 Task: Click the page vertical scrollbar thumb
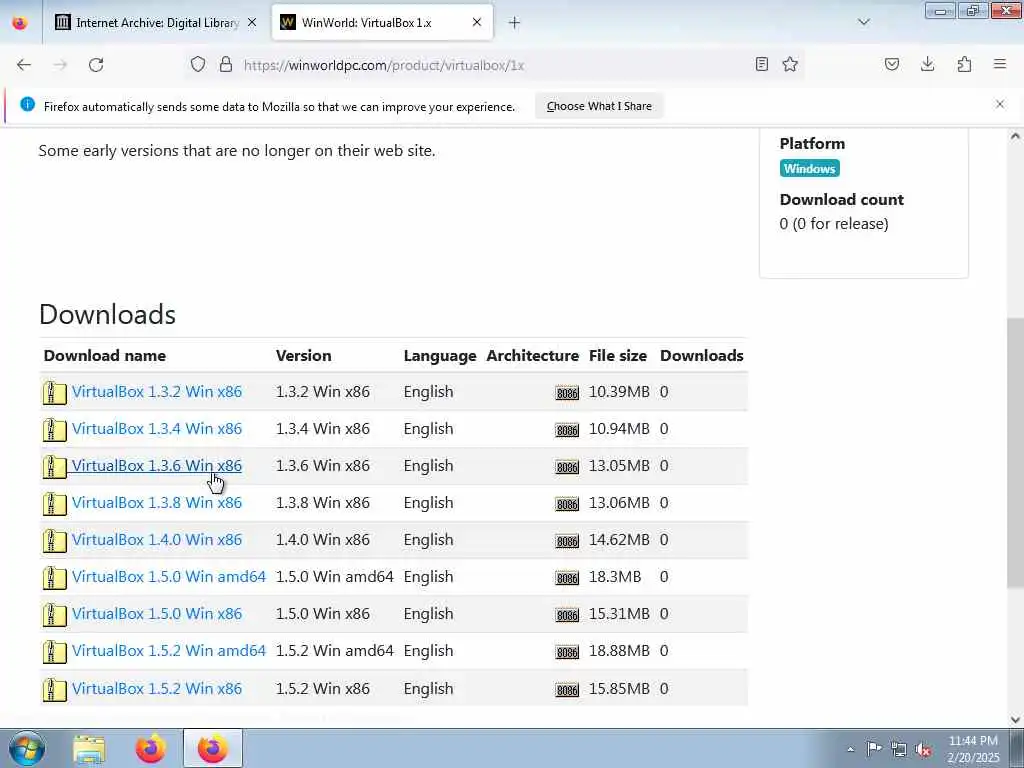tap(1014, 452)
